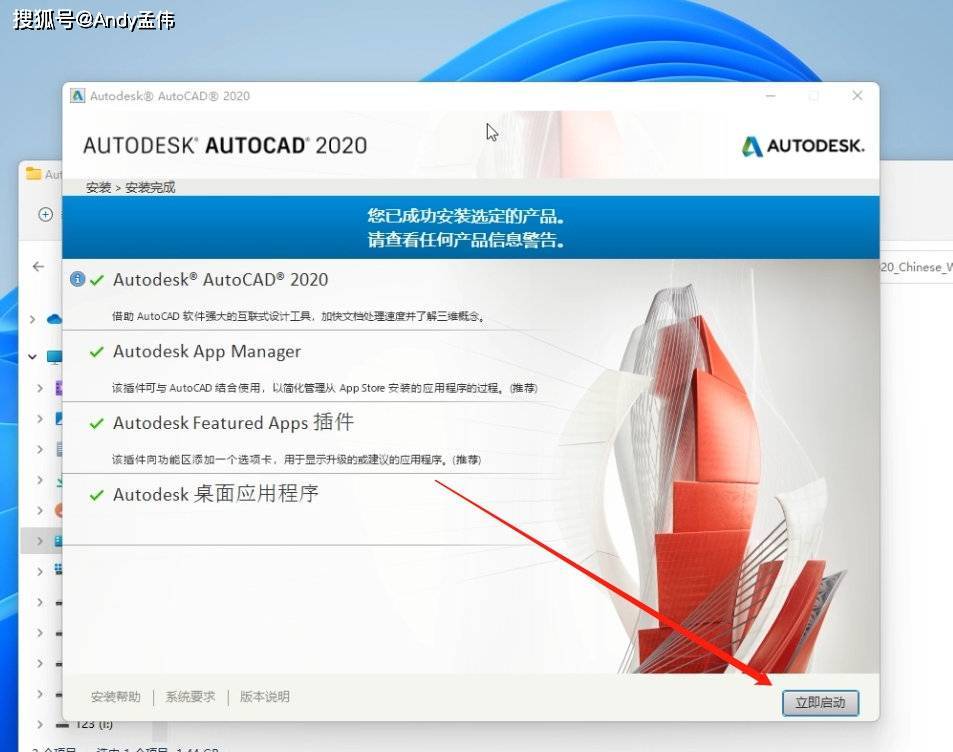The height and width of the screenshot is (752, 953).
Task: Click the Autodesk Featured Apps 插件 product title
Action: 233,423
